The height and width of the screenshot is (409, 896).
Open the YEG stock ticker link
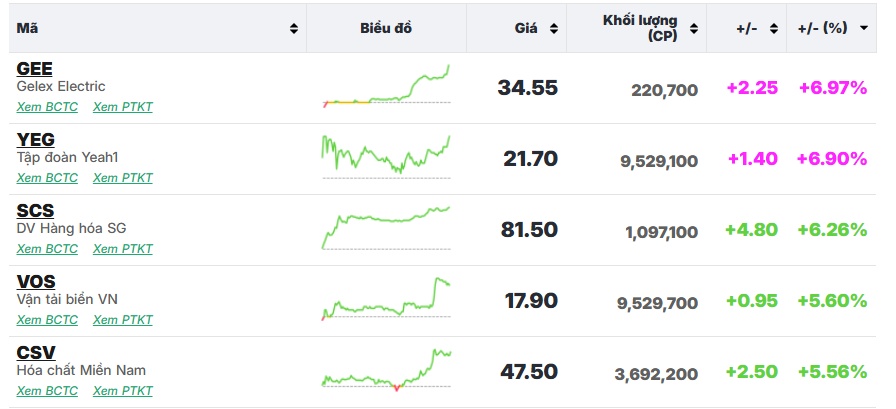[x=36, y=140]
